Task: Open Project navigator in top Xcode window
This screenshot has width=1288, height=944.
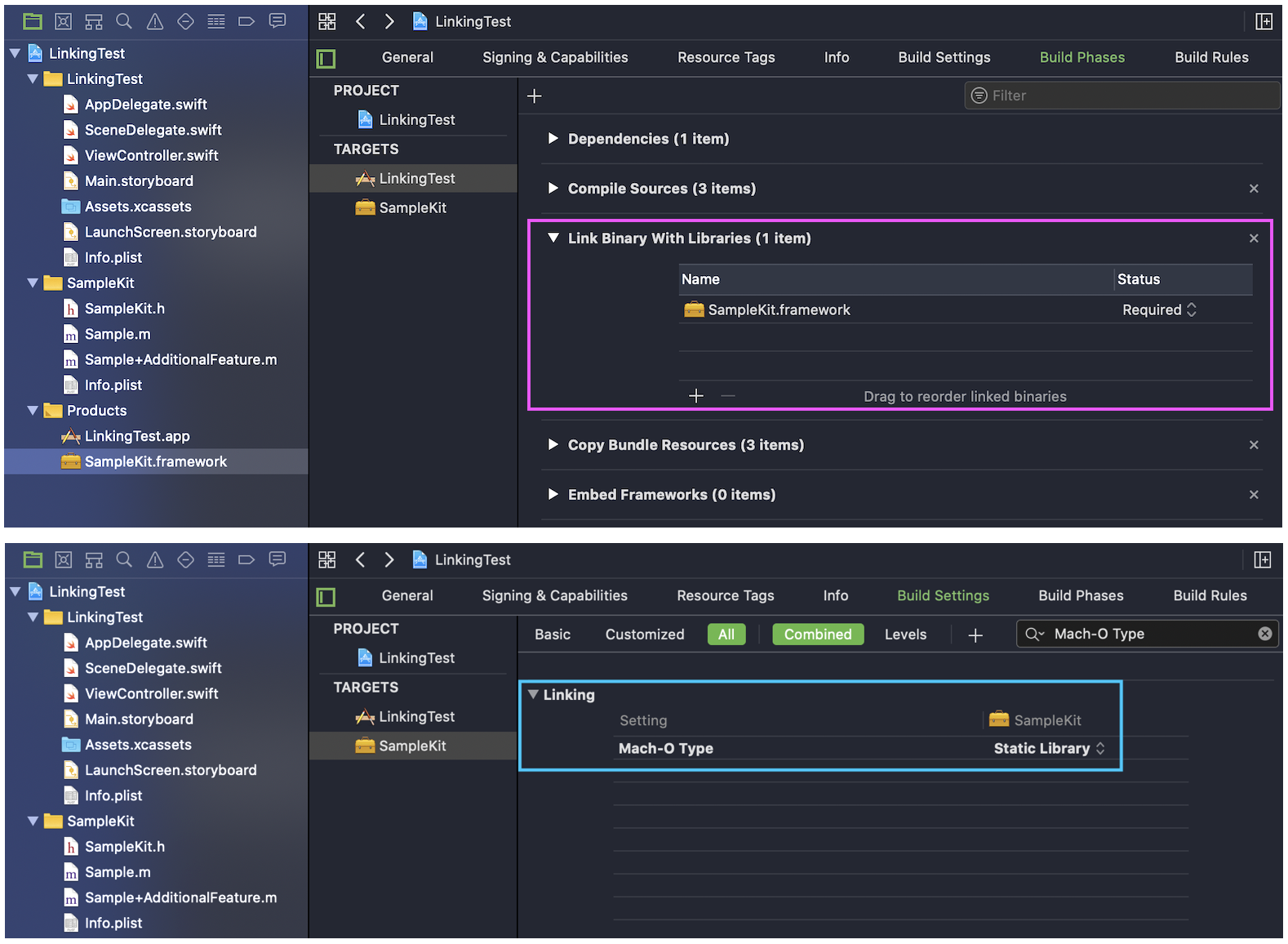Action: tap(33, 21)
